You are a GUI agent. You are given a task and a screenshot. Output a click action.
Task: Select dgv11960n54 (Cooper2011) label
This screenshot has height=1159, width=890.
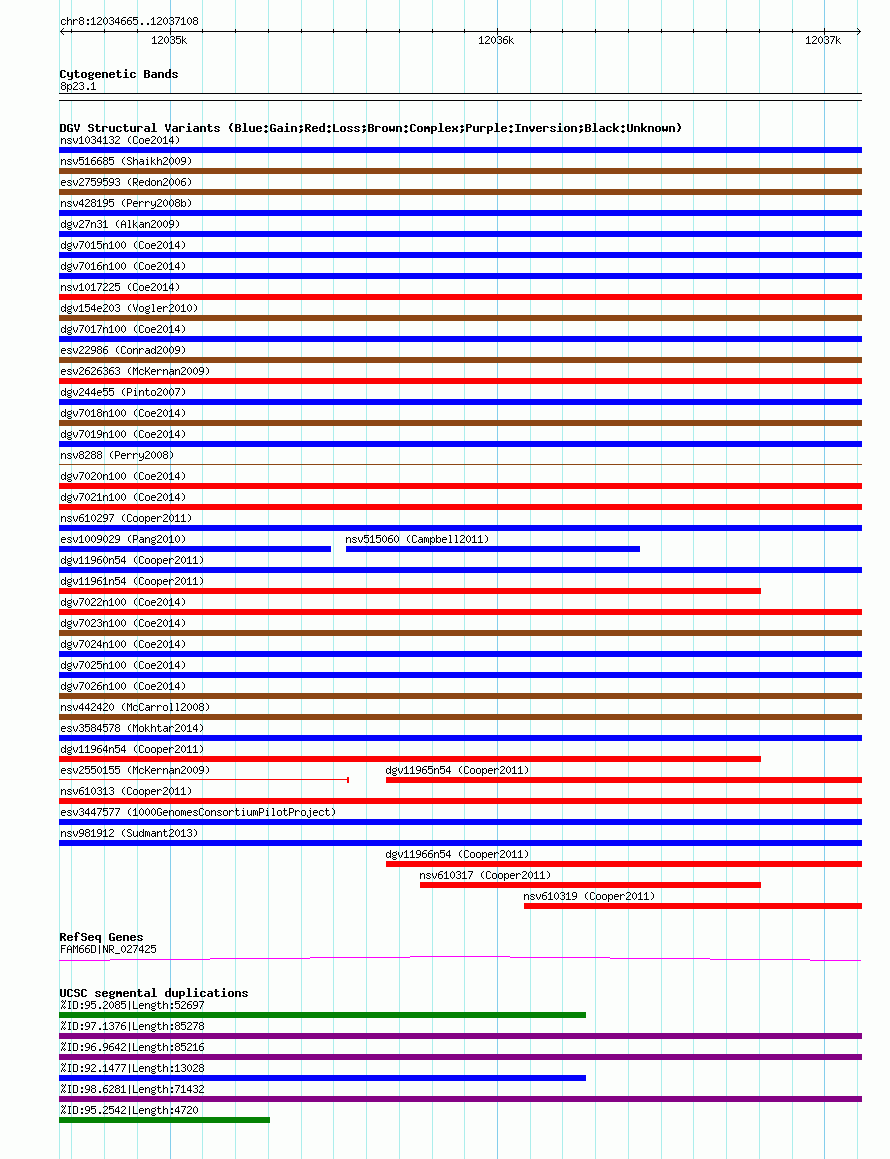(132, 560)
